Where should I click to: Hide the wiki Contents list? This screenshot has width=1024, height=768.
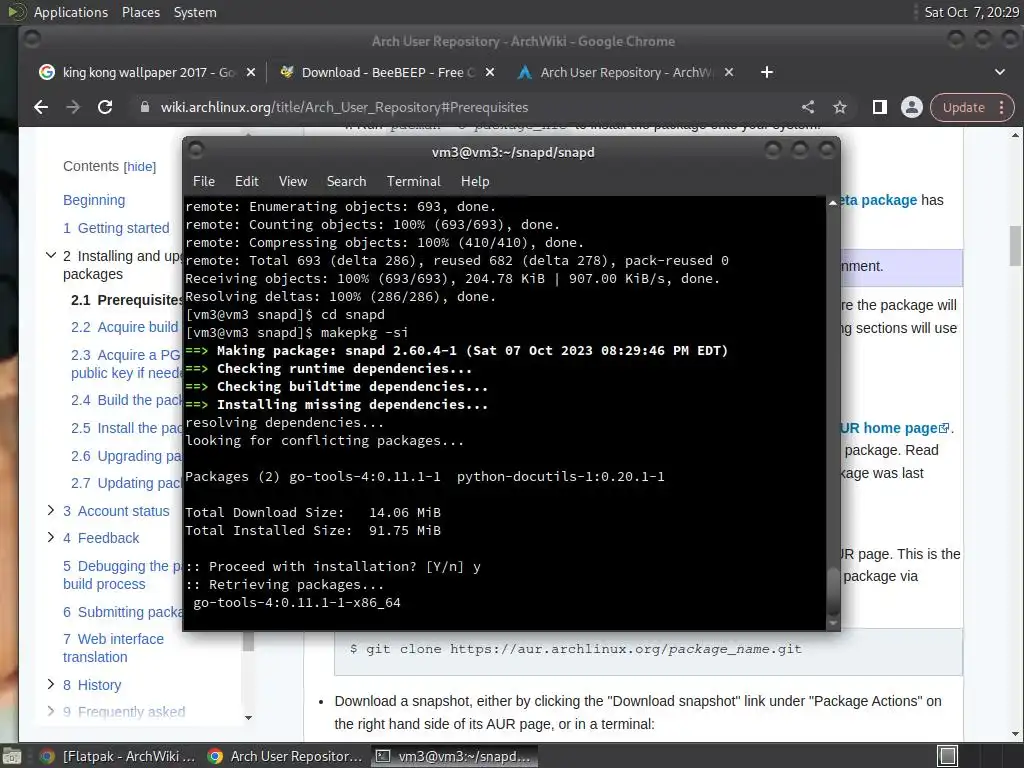pyautogui.click(x=140, y=167)
